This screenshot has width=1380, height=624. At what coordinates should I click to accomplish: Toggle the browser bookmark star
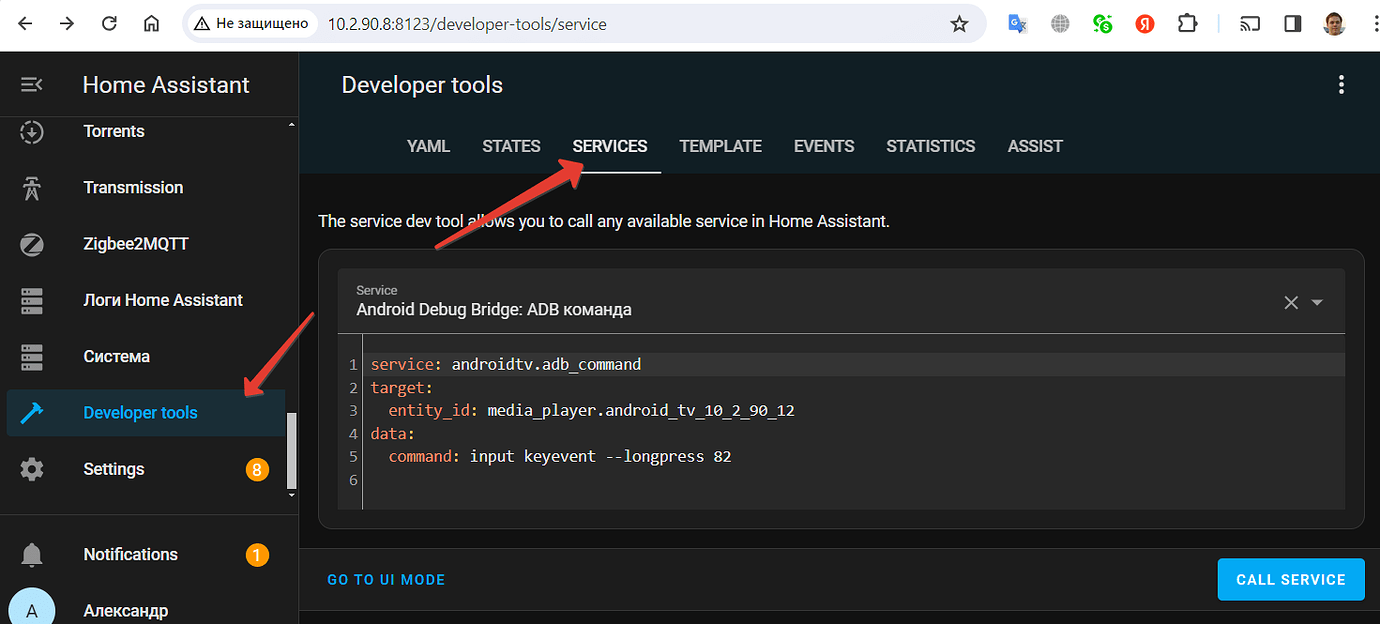[x=960, y=23]
